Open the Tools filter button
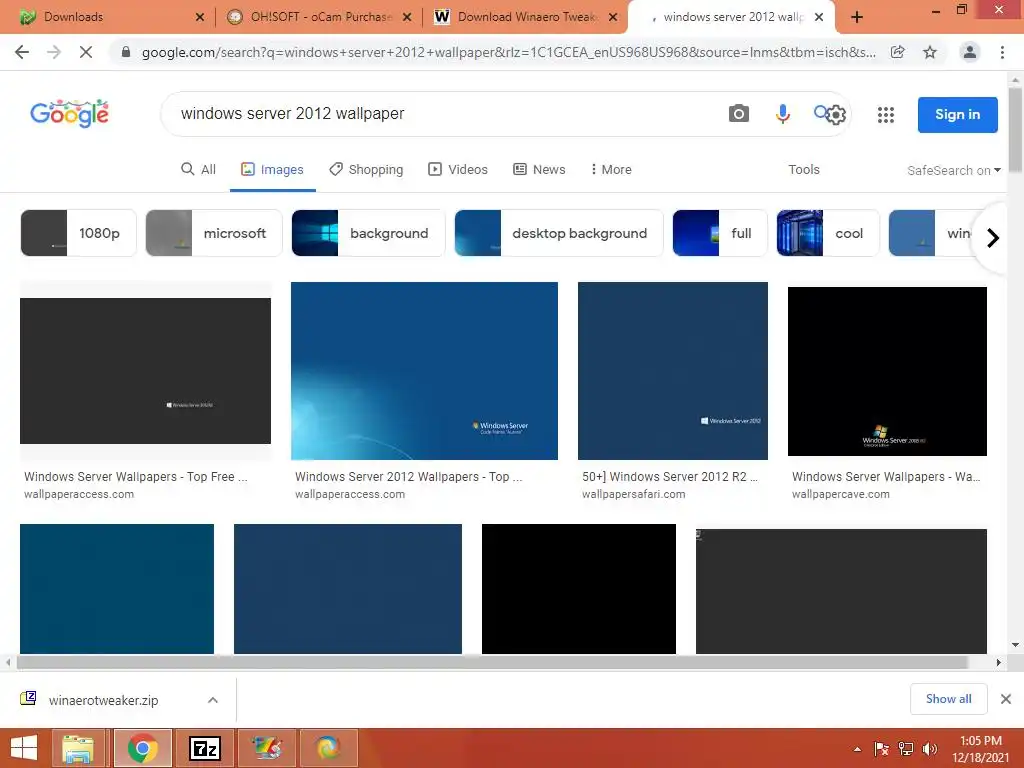 (x=803, y=170)
